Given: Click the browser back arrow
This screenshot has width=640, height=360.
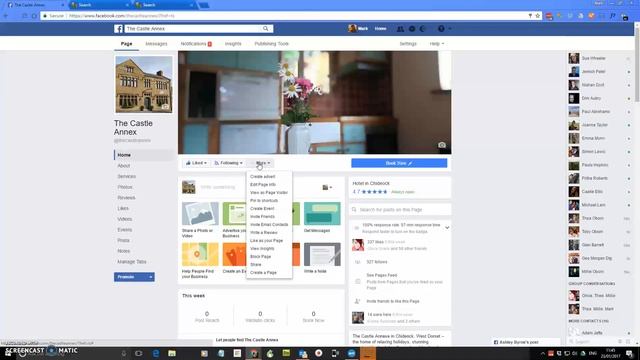Looking at the screenshot, I should click(x=6, y=16).
